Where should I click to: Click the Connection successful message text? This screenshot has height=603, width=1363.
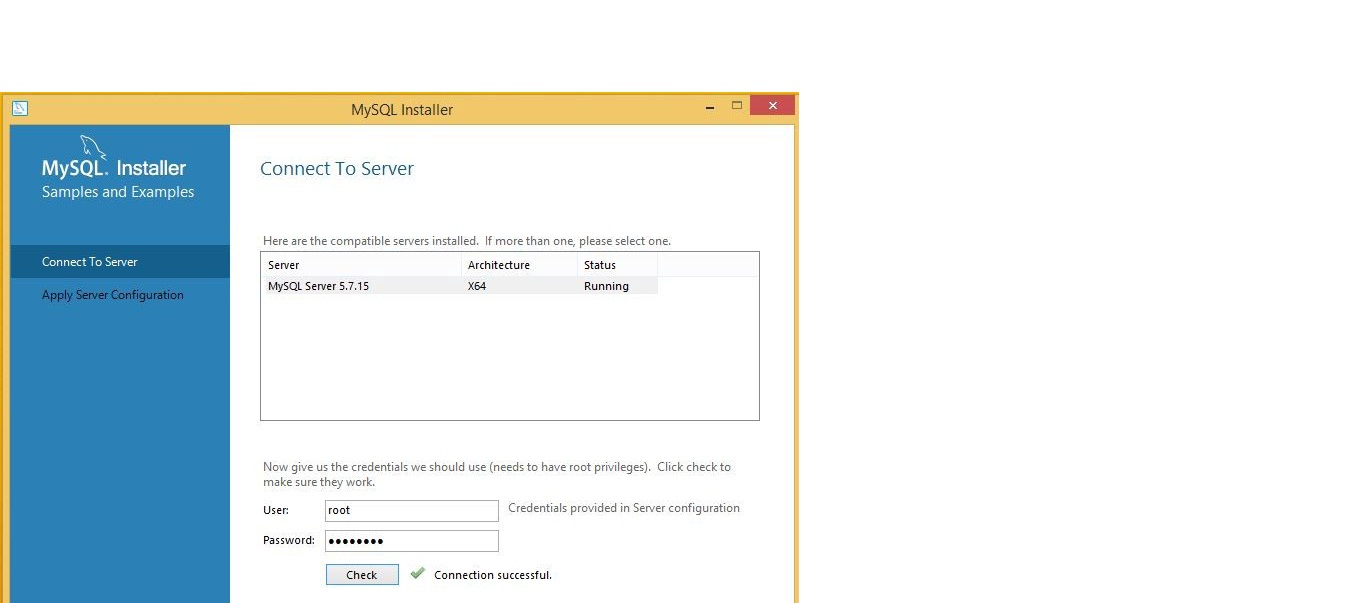click(492, 575)
